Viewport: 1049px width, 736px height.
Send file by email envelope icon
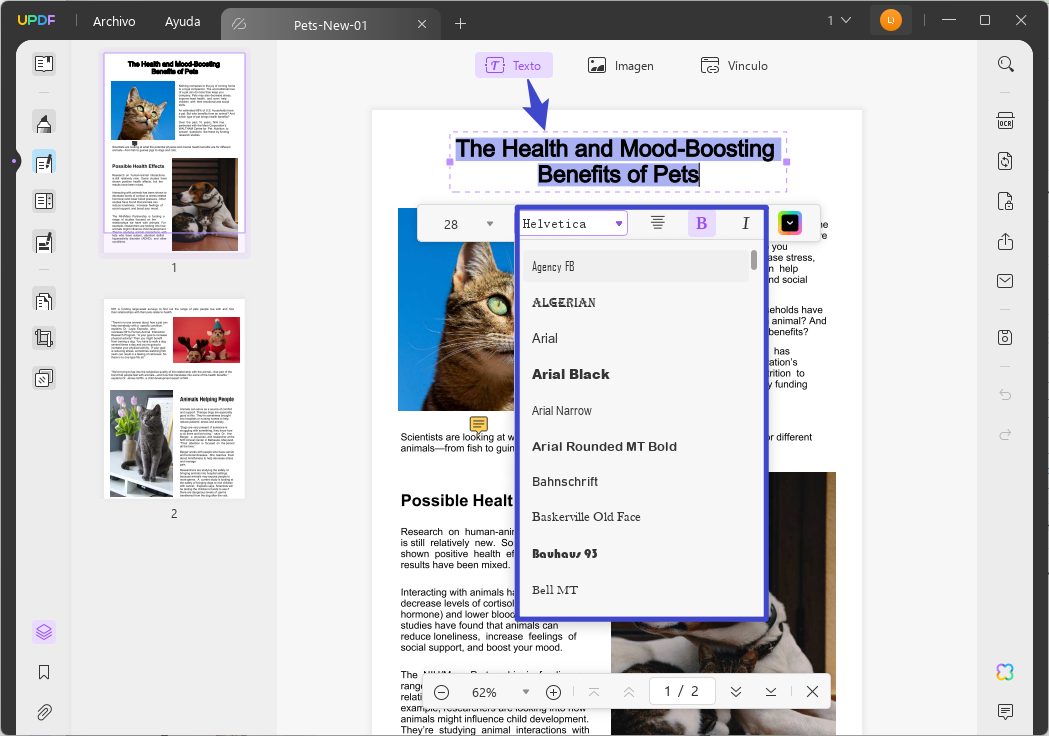(1005, 281)
